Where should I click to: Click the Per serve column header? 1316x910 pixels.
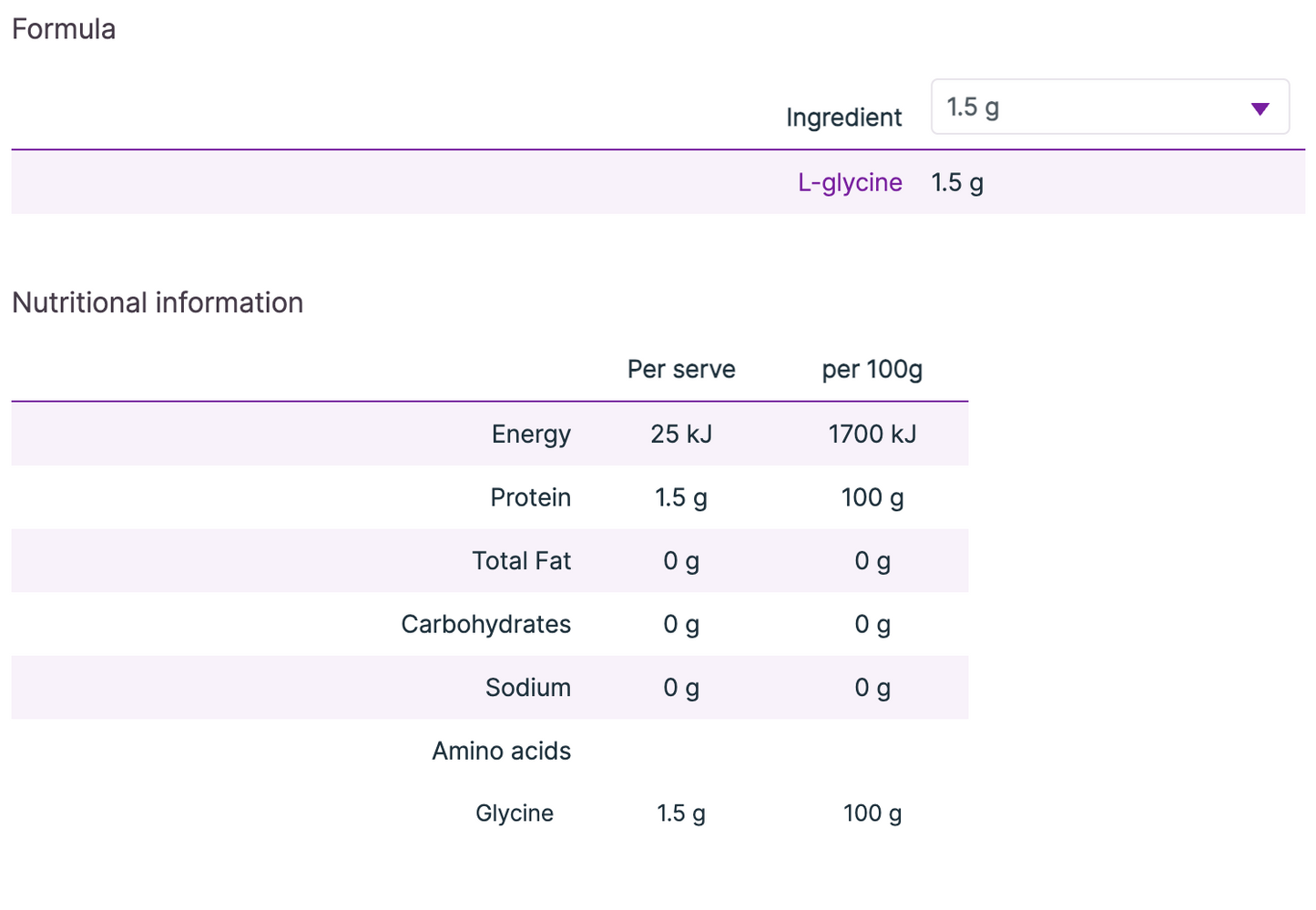click(x=681, y=369)
